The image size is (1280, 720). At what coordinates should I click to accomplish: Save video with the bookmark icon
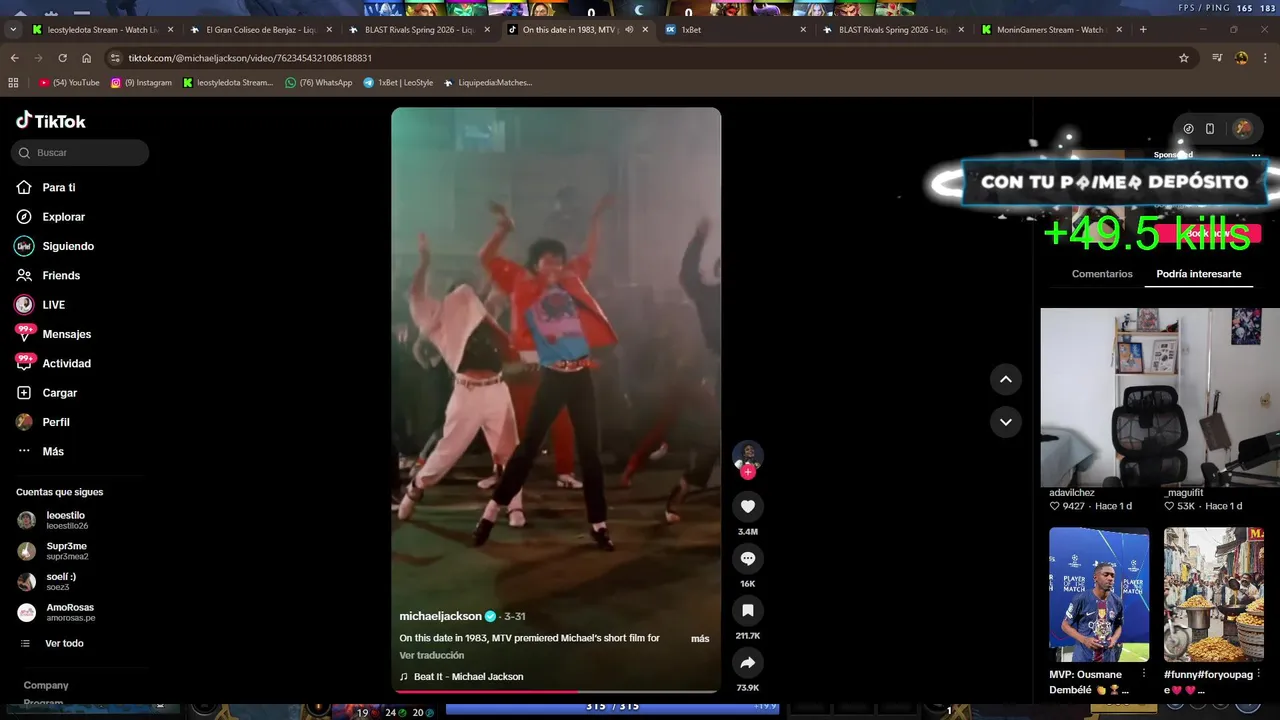point(747,610)
